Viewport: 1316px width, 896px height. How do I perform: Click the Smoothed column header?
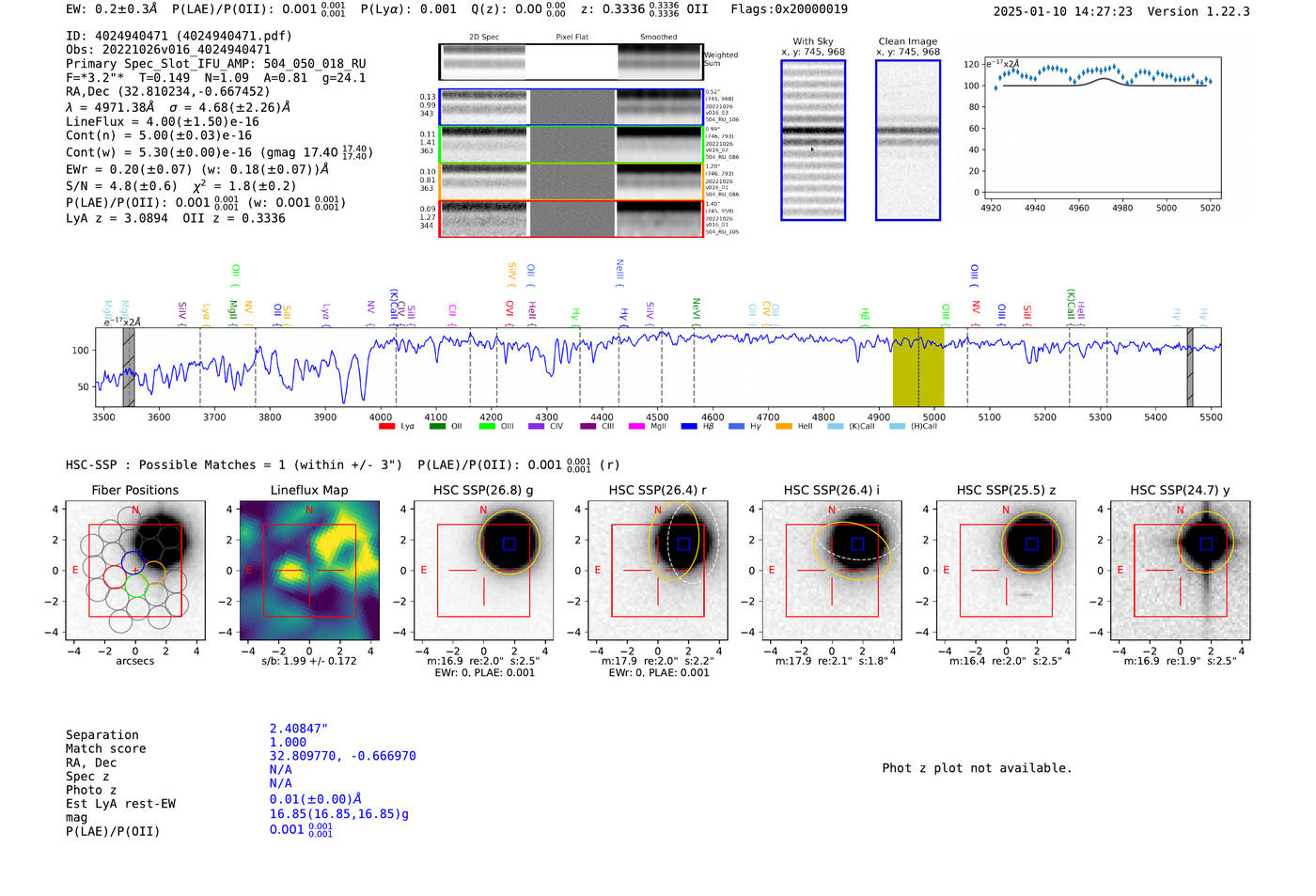coord(658,38)
